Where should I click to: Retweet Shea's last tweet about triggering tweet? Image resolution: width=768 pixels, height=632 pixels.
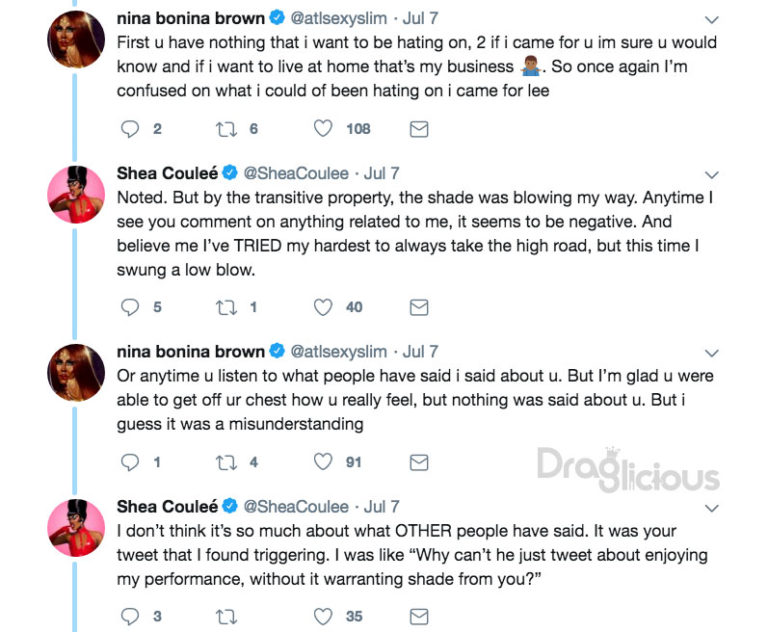coord(226,617)
